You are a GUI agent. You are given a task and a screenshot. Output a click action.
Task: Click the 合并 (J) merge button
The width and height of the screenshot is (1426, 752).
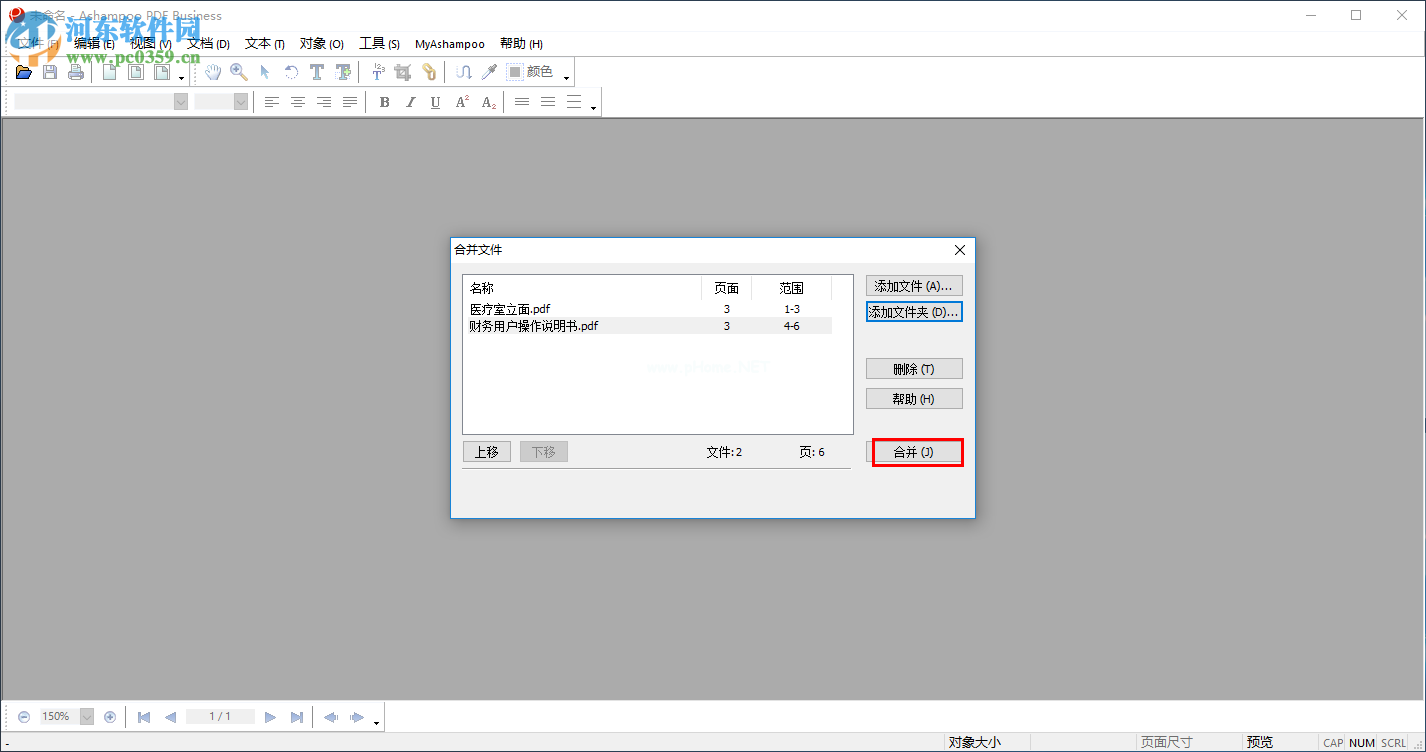point(914,452)
